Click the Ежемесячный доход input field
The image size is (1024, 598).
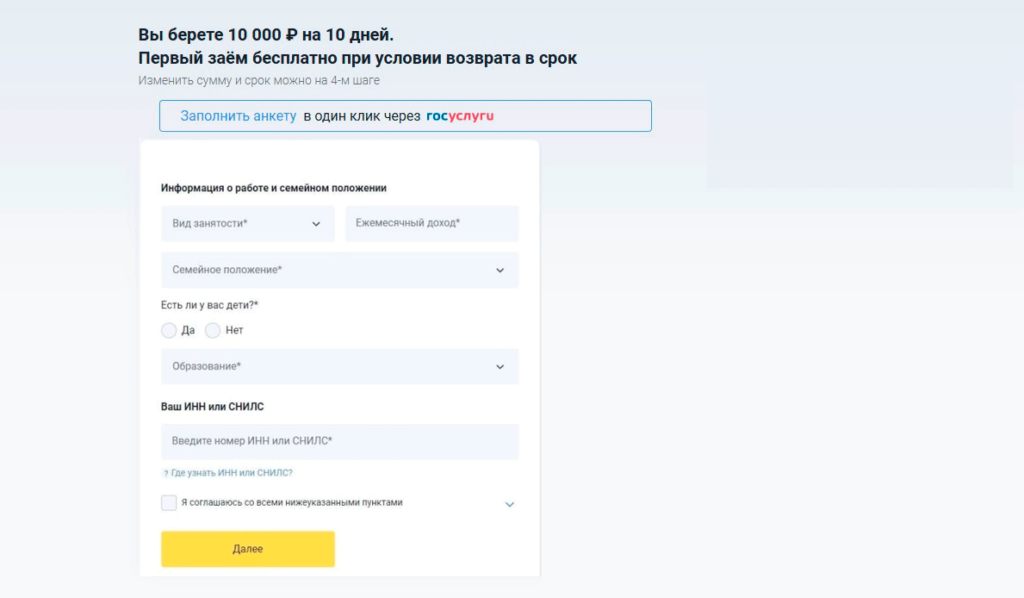(x=432, y=223)
